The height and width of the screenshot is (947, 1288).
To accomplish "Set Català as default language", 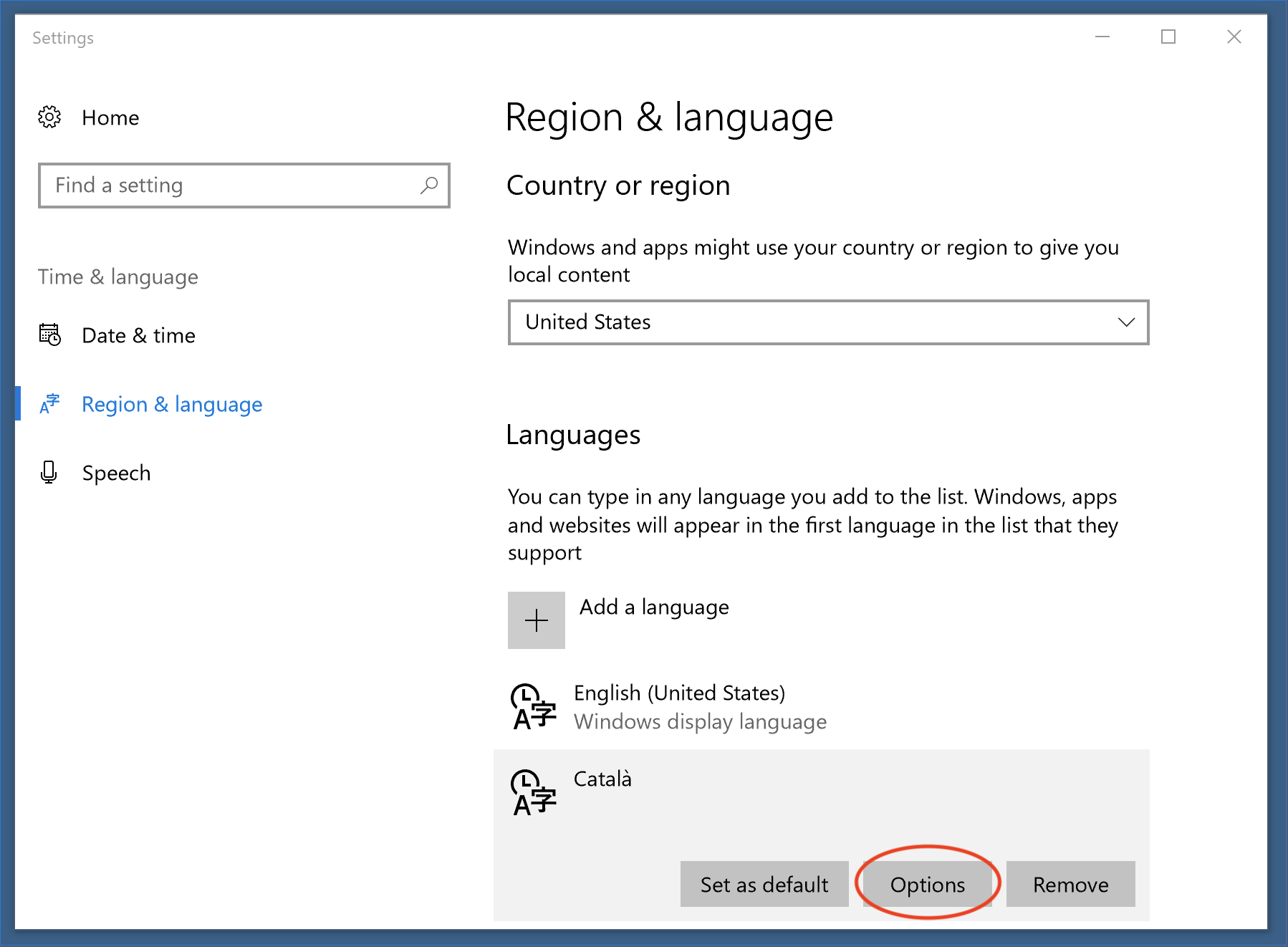I will click(x=764, y=884).
